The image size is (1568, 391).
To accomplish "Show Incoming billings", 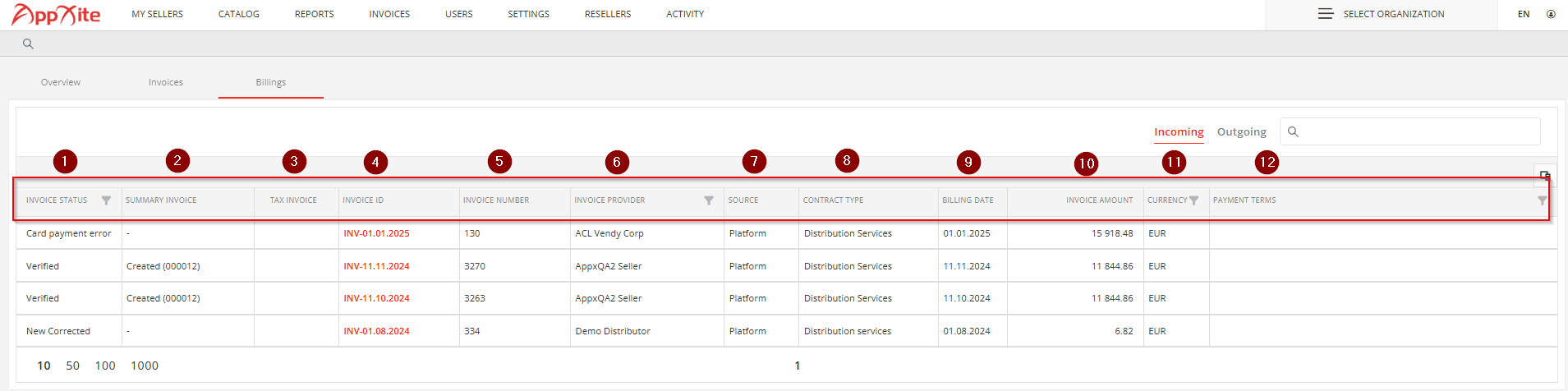I will coord(1179,131).
